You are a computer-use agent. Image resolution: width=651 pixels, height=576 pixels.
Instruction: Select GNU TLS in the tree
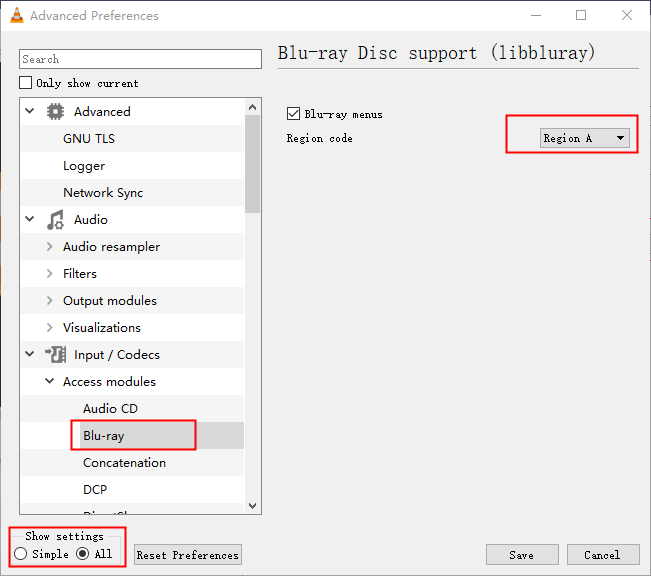(x=89, y=139)
